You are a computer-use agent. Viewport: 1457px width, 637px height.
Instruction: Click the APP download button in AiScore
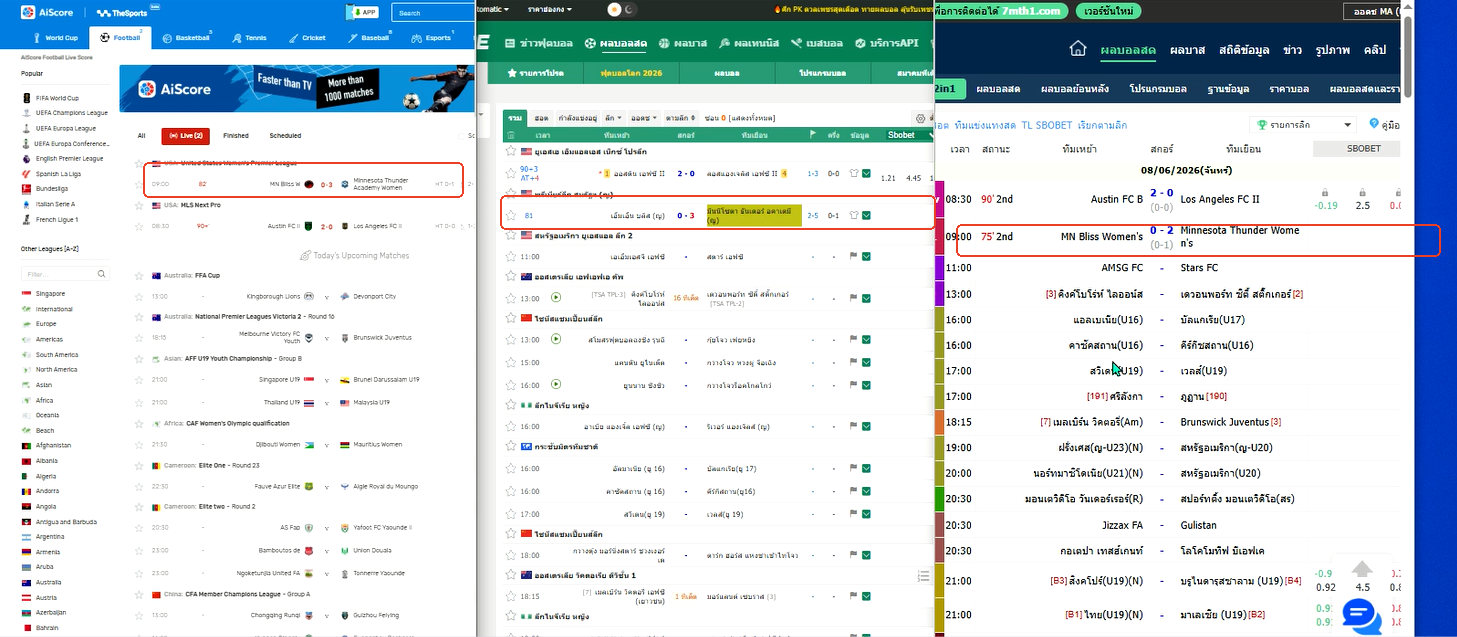tap(364, 12)
